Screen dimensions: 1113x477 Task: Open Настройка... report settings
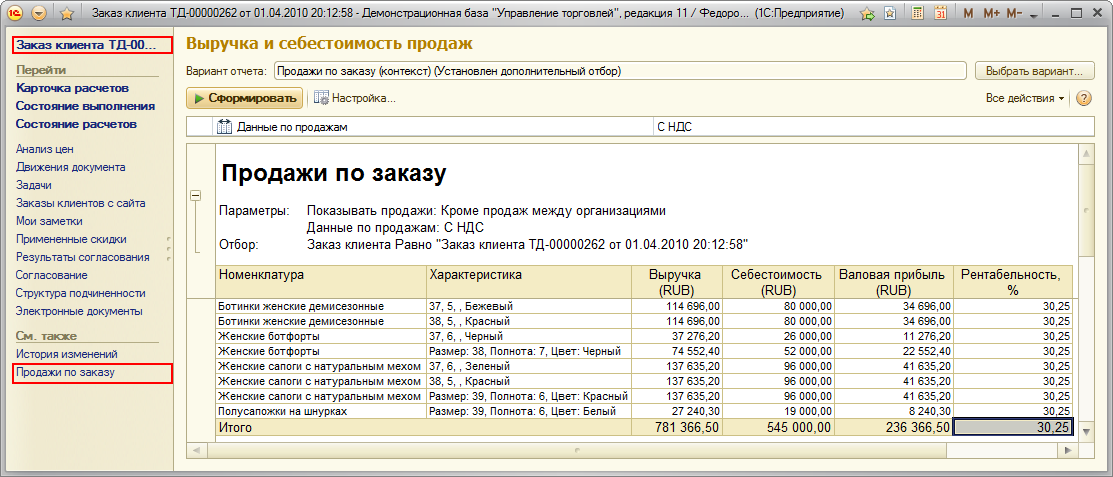(x=354, y=98)
